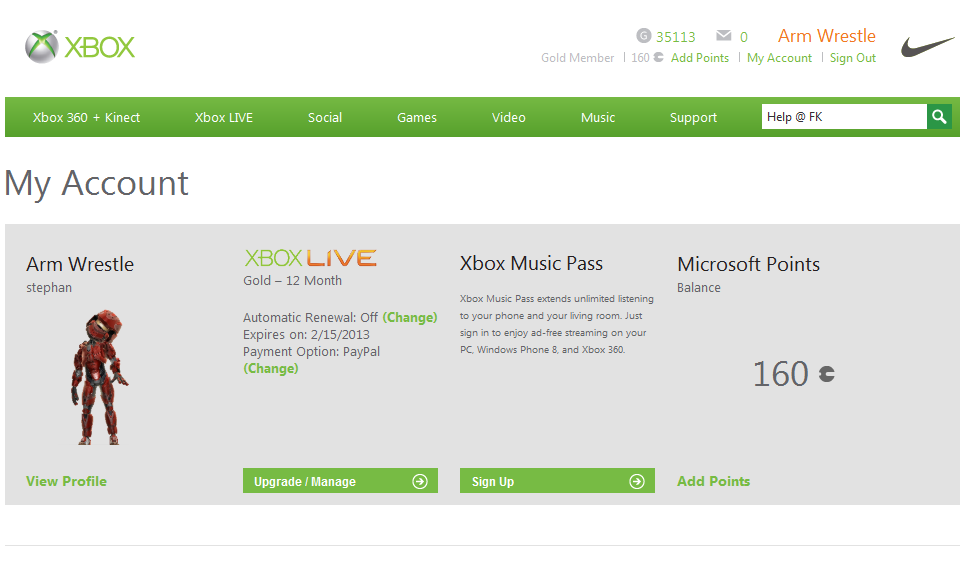Open the Social menu
This screenshot has width=965, height=563.
325,117
